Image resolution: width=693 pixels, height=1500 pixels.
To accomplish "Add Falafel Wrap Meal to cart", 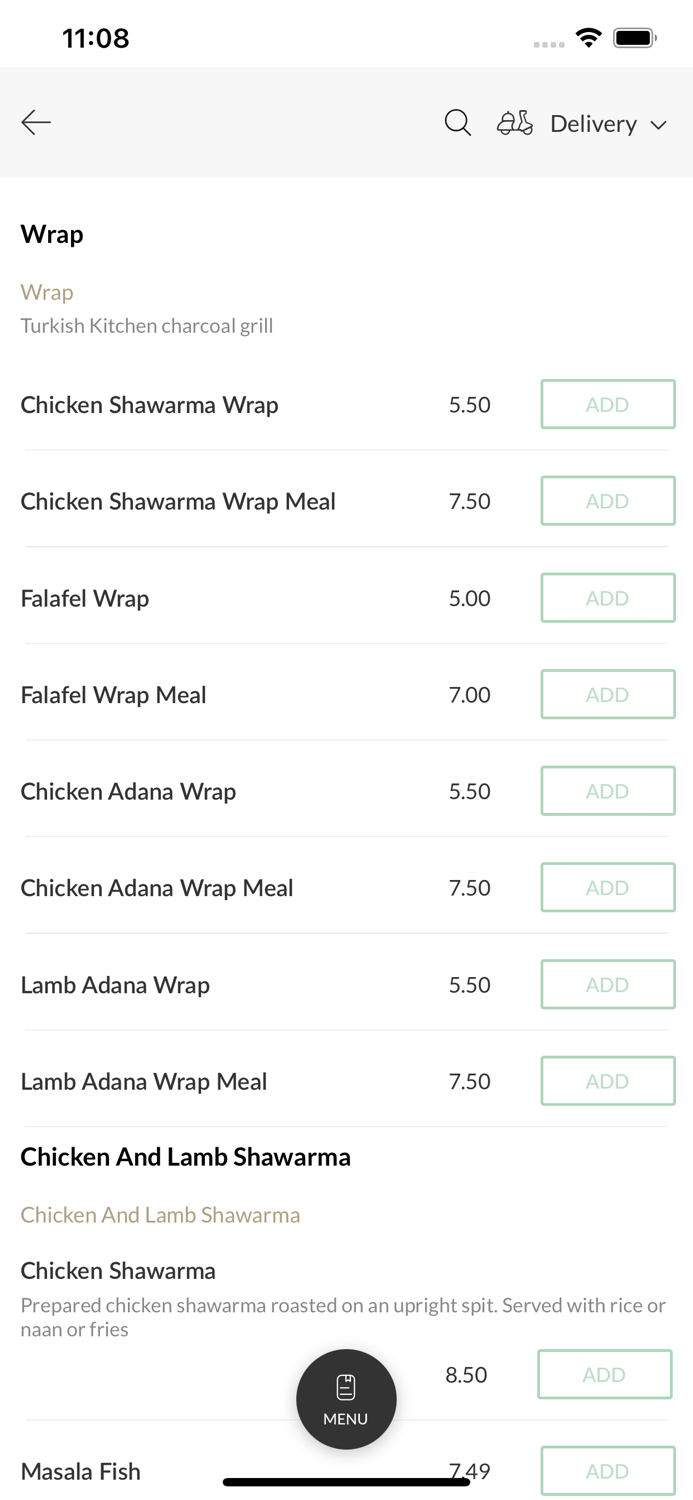I will (608, 695).
